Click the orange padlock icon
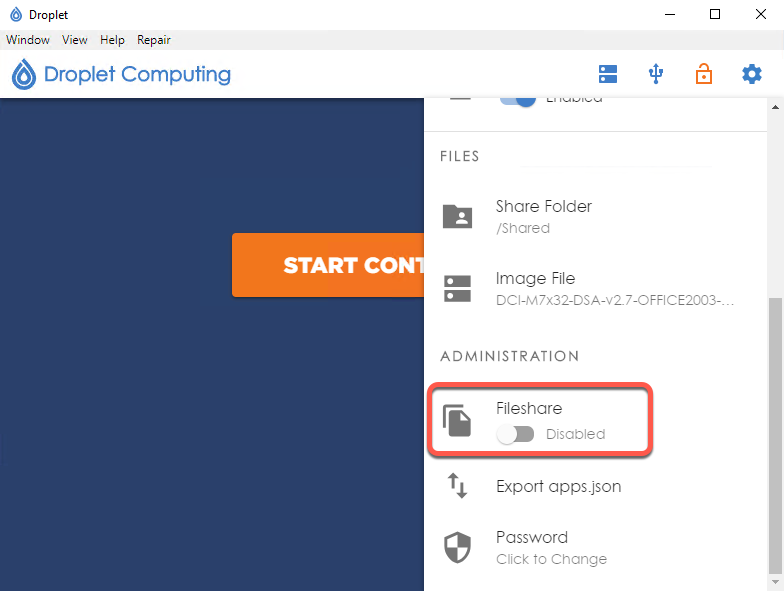 (x=704, y=74)
